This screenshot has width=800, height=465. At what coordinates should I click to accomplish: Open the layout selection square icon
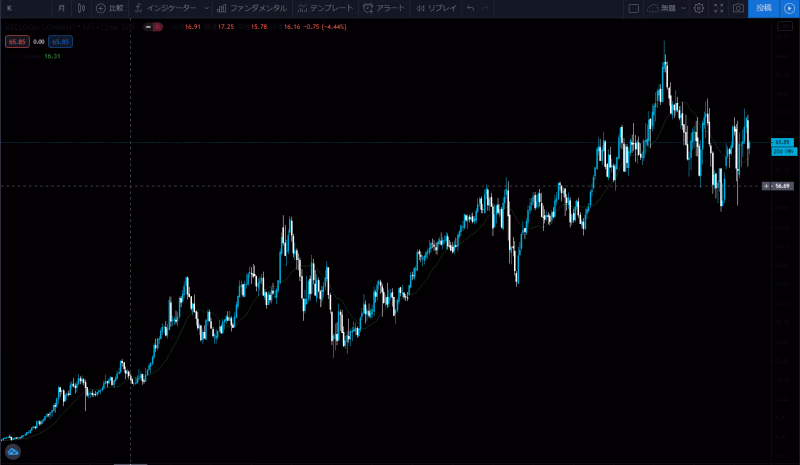pyautogui.click(x=633, y=8)
